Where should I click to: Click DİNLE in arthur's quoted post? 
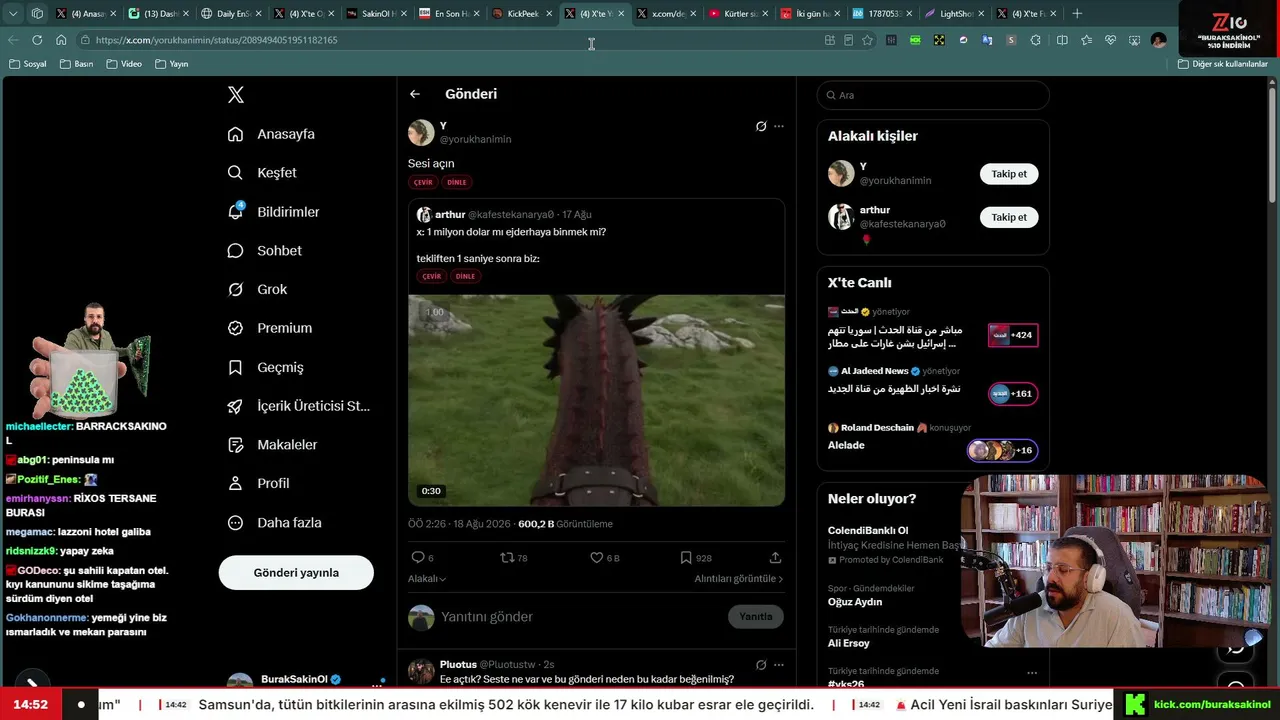point(465,277)
